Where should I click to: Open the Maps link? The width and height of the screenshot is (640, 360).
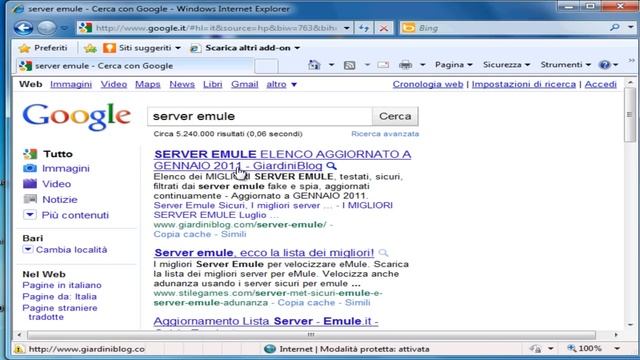(148, 84)
